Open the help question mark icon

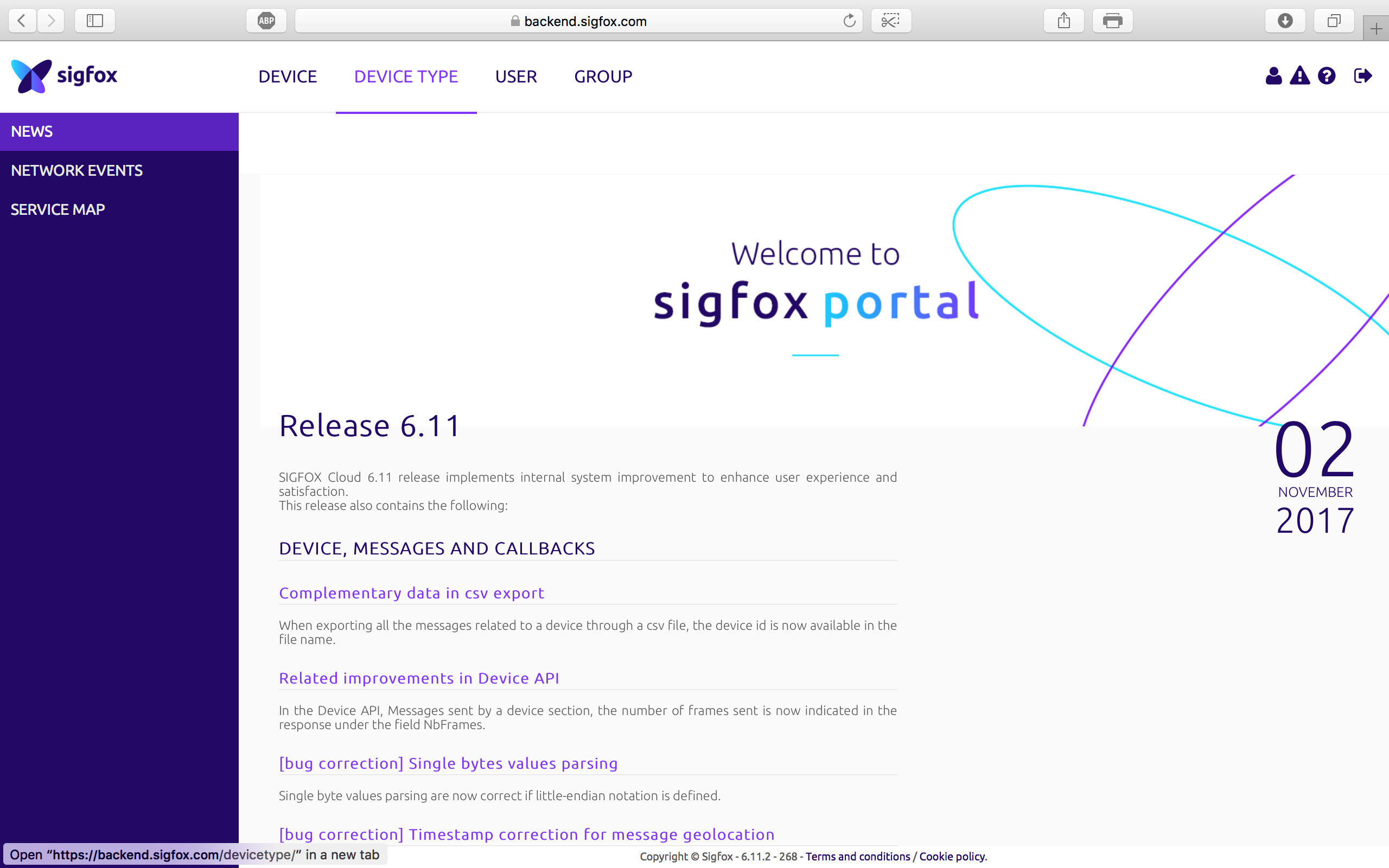[1327, 76]
